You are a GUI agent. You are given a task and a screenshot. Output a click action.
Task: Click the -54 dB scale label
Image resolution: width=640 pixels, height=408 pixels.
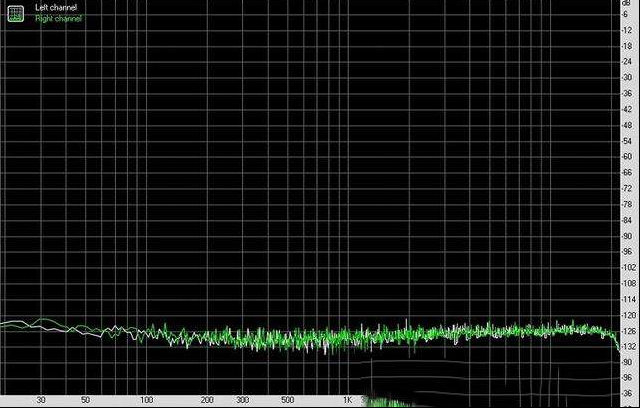tap(627, 141)
